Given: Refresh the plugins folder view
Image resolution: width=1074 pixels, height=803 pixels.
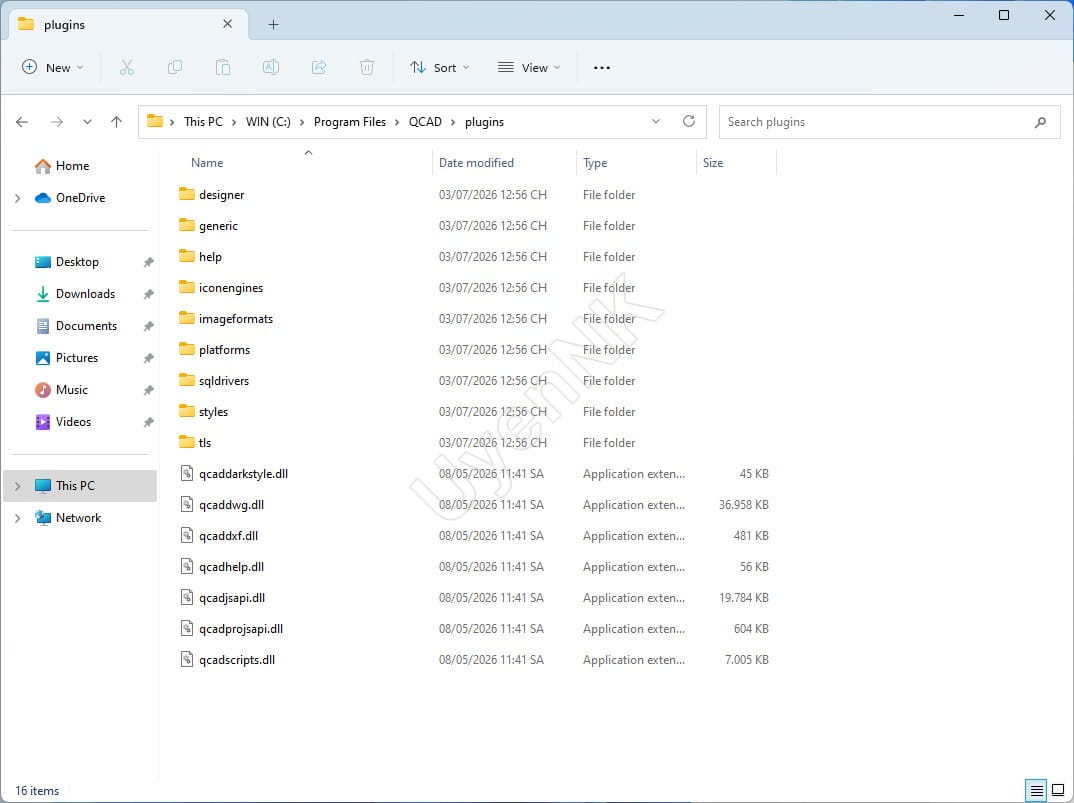Looking at the screenshot, I should (688, 121).
